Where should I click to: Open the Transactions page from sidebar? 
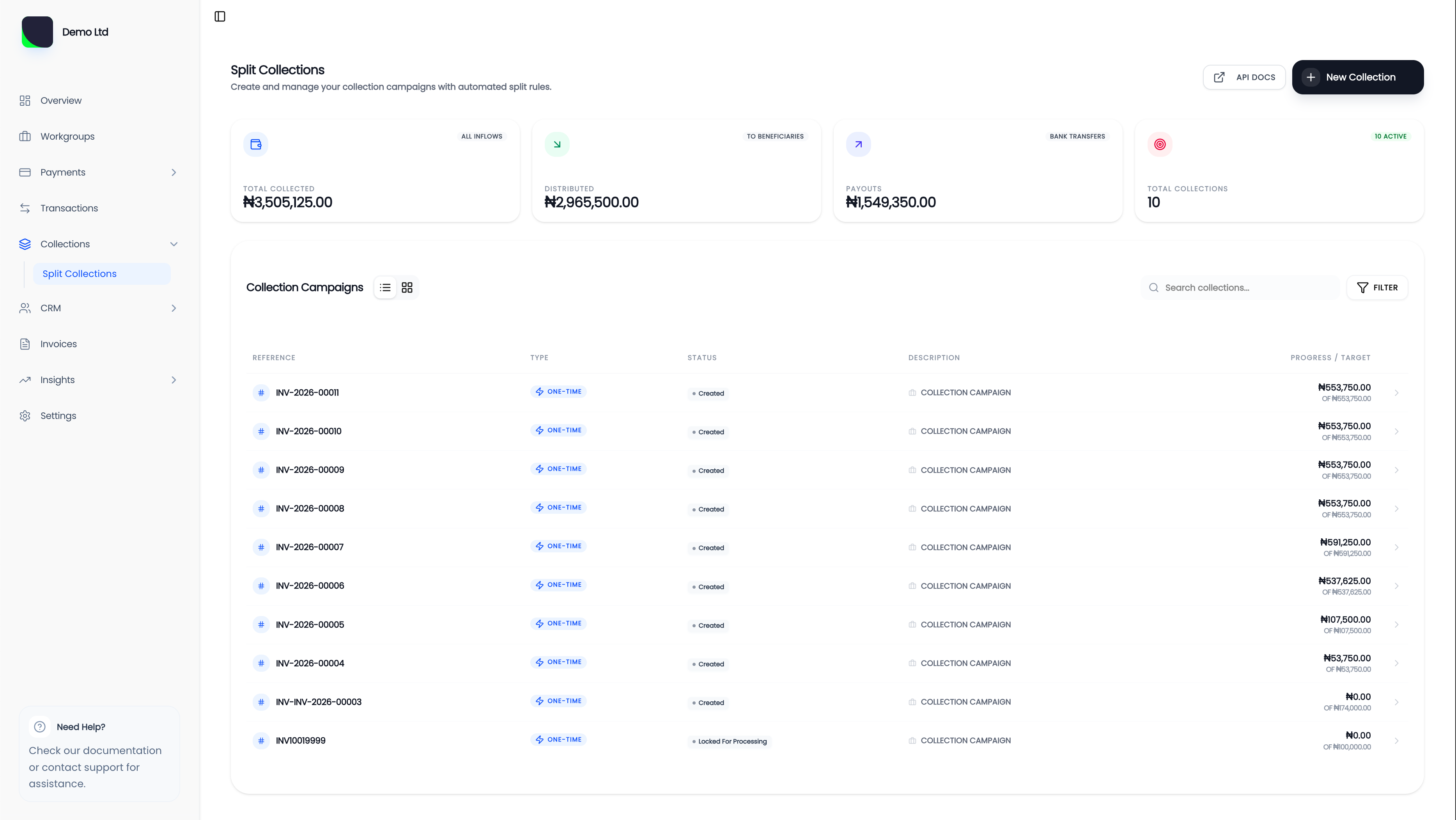[69, 208]
